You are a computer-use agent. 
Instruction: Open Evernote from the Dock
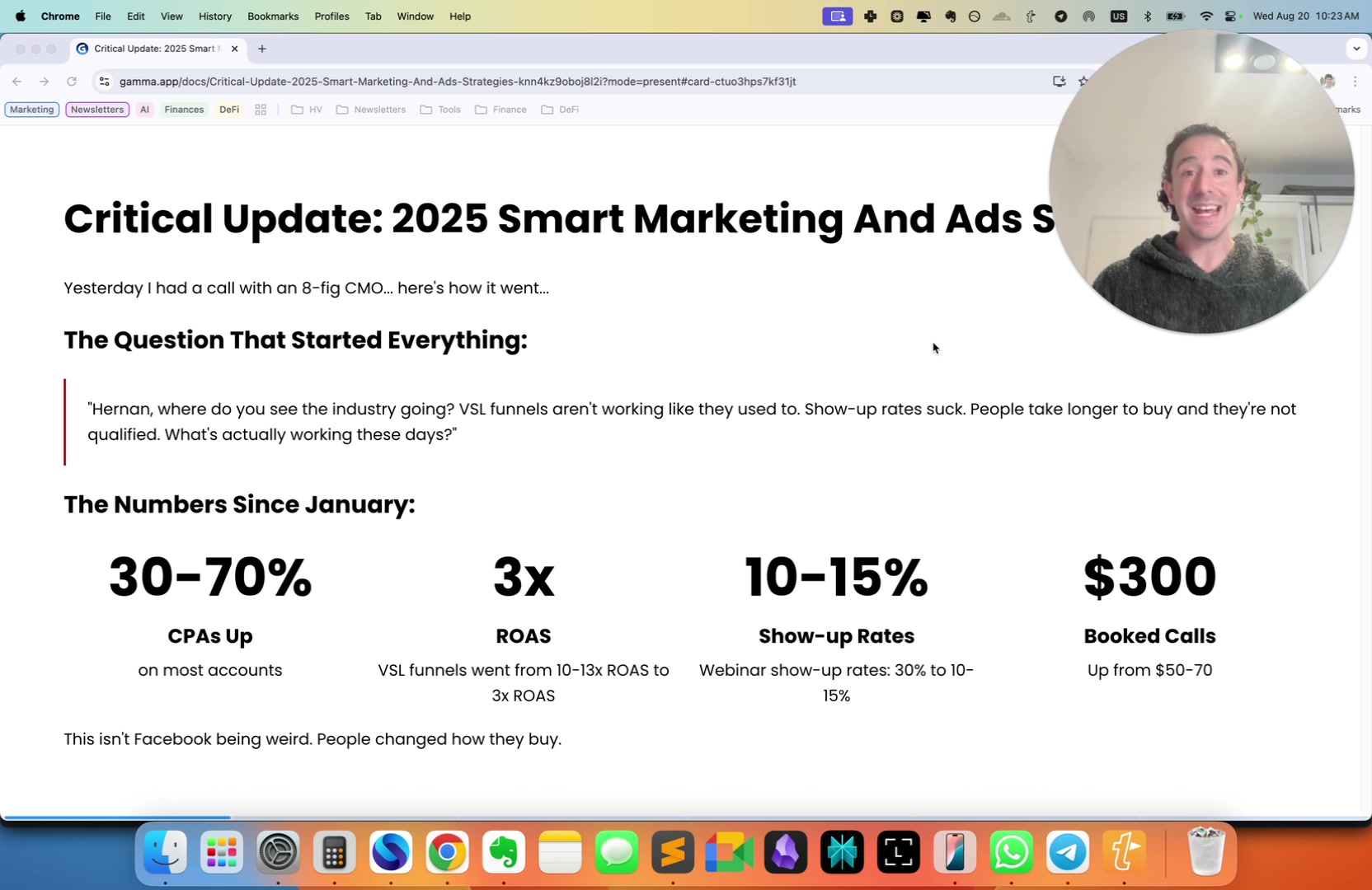[x=504, y=852]
